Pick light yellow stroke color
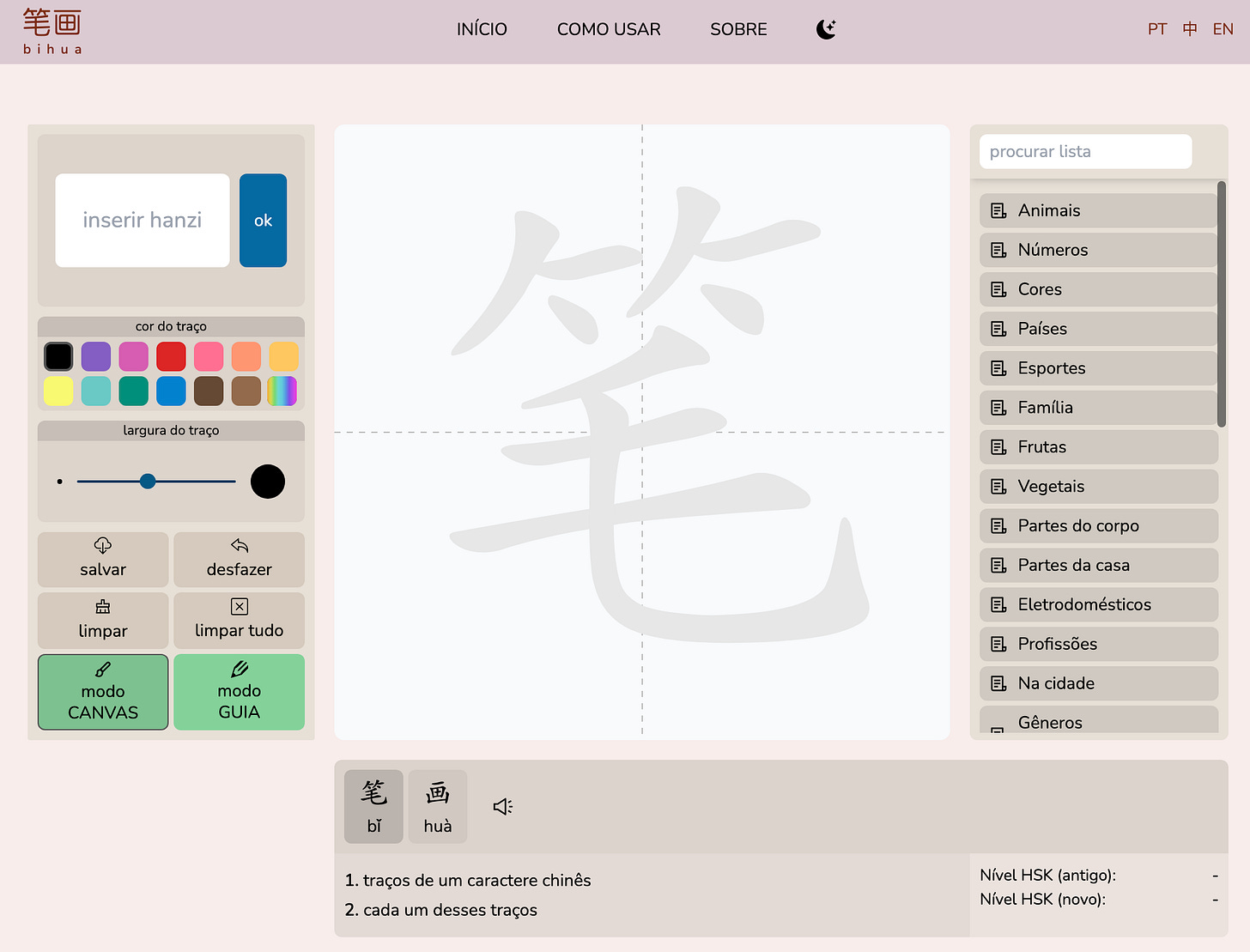Image resolution: width=1250 pixels, height=952 pixels. tap(58, 391)
